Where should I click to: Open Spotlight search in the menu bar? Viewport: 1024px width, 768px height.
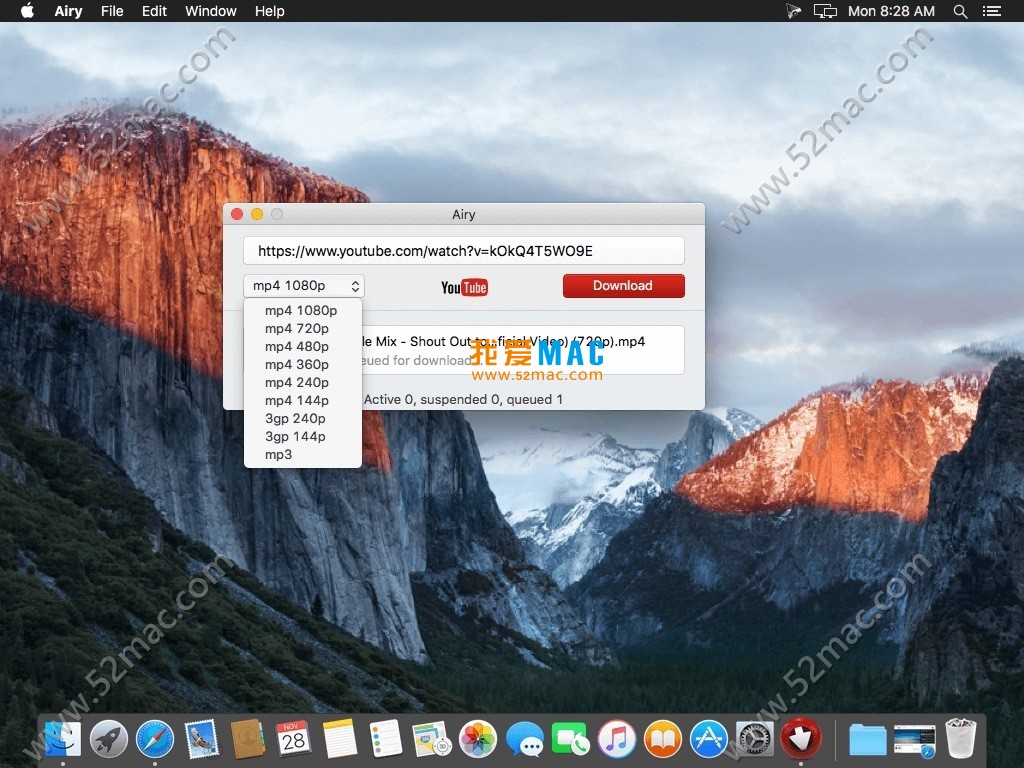pos(960,11)
